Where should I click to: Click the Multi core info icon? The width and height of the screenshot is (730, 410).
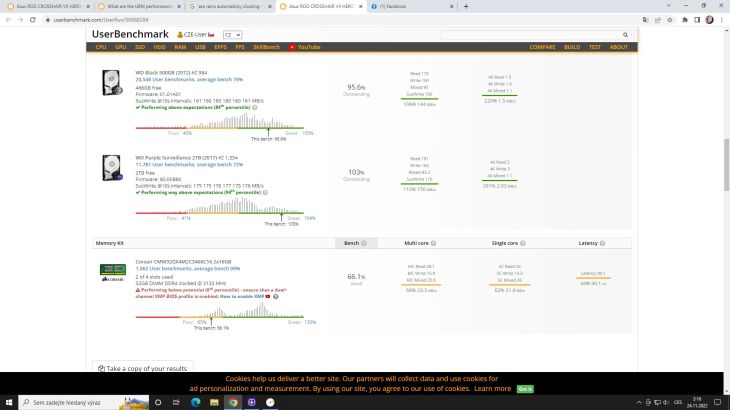pyautogui.click(x=433, y=243)
